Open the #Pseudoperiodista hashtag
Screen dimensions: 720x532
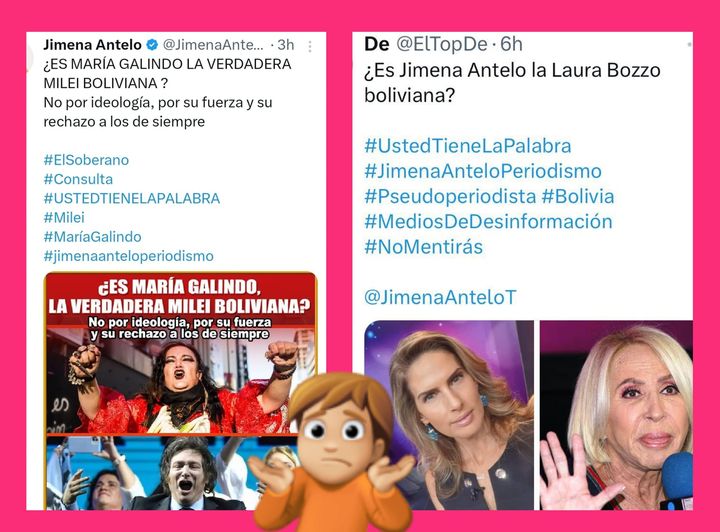(450, 196)
